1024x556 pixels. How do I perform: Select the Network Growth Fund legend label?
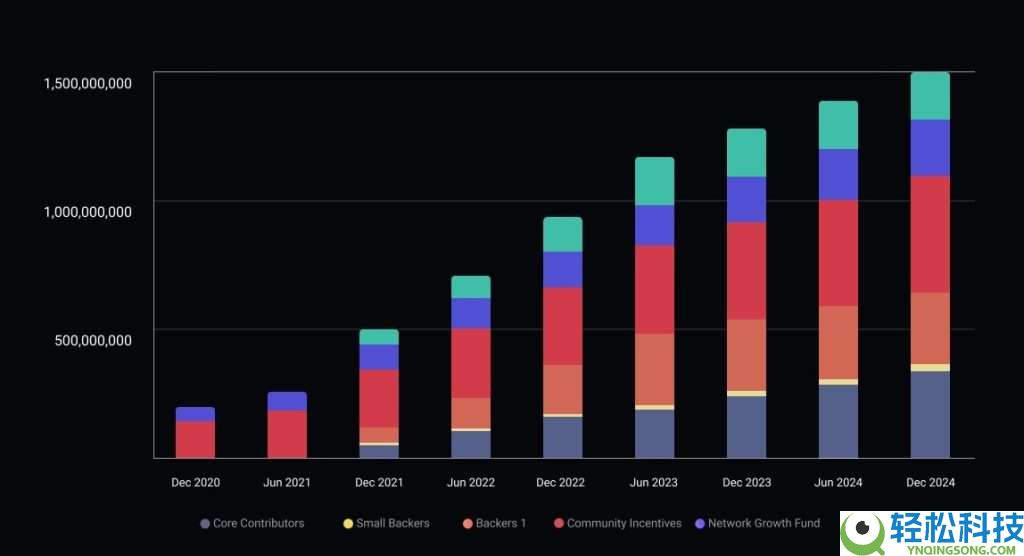[763, 523]
